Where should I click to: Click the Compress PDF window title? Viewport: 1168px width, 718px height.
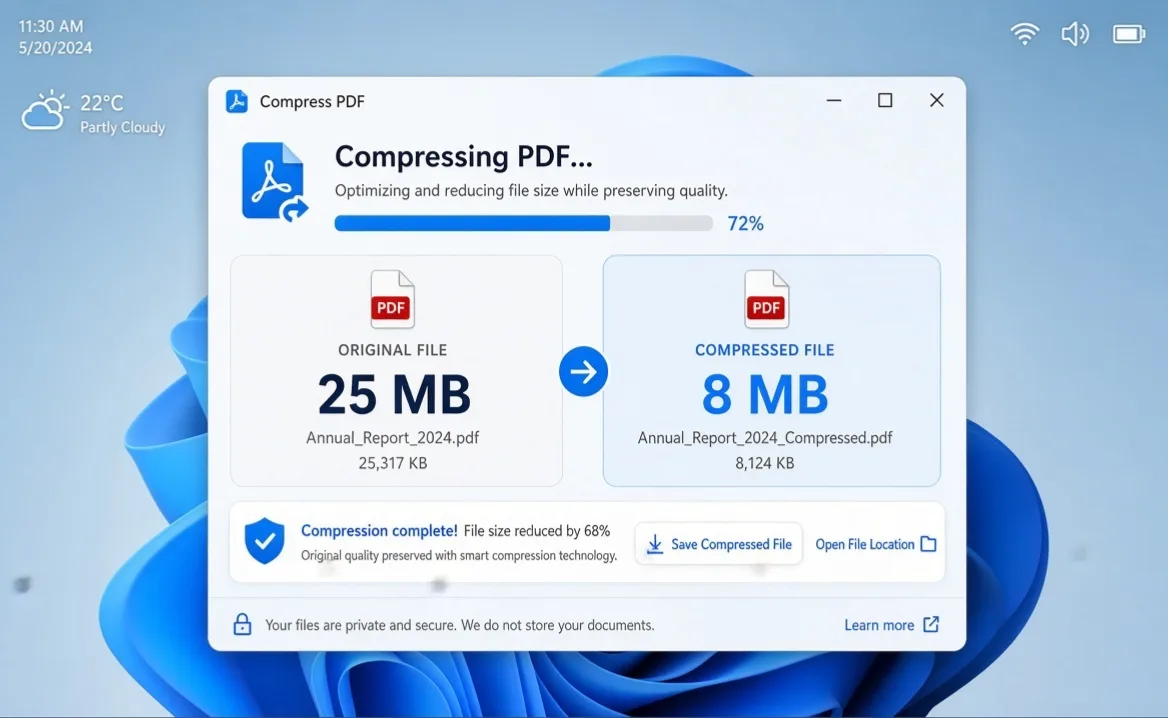312,101
